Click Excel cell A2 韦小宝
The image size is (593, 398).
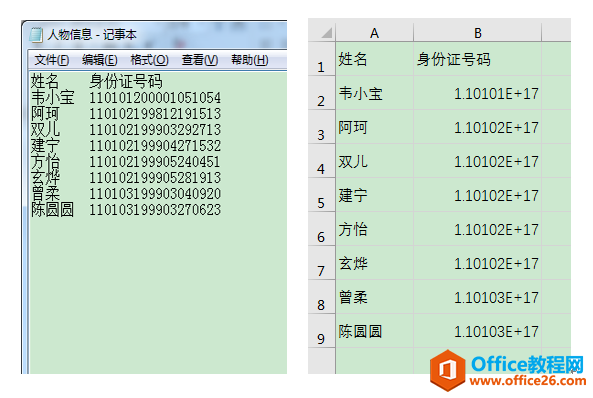[374, 93]
